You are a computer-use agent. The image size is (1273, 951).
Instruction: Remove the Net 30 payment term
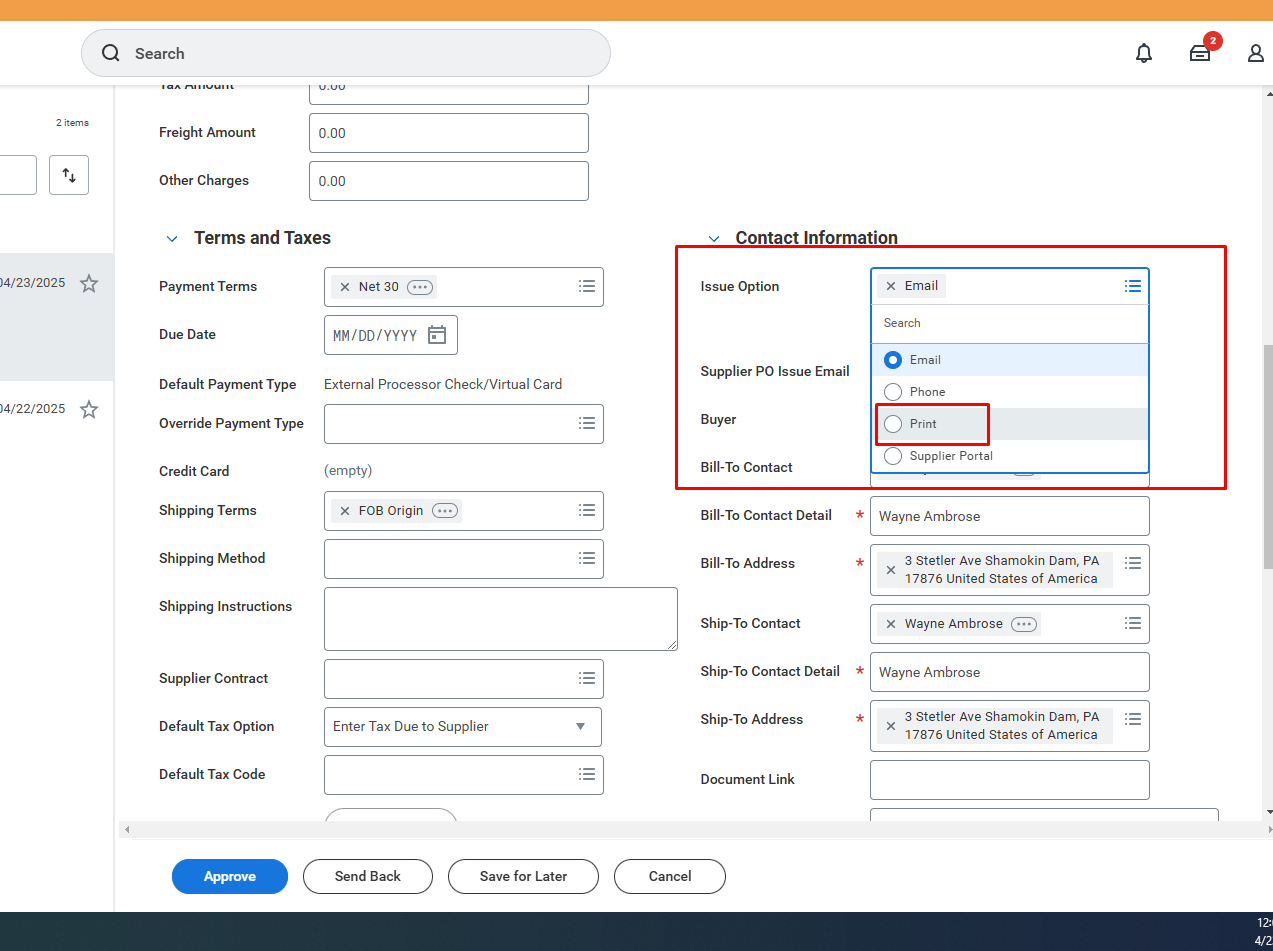[x=345, y=287]
